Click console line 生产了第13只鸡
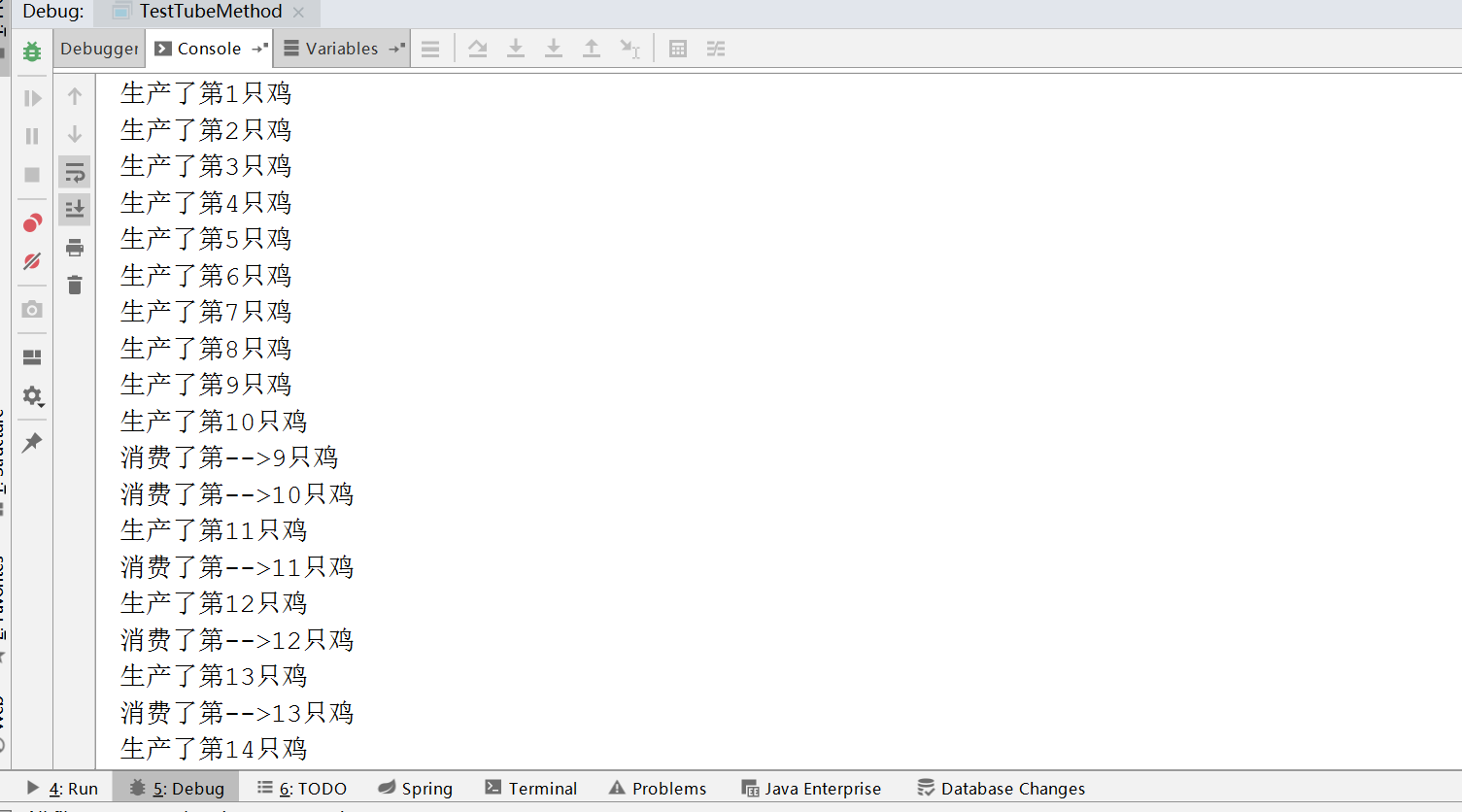 point(214,676)
